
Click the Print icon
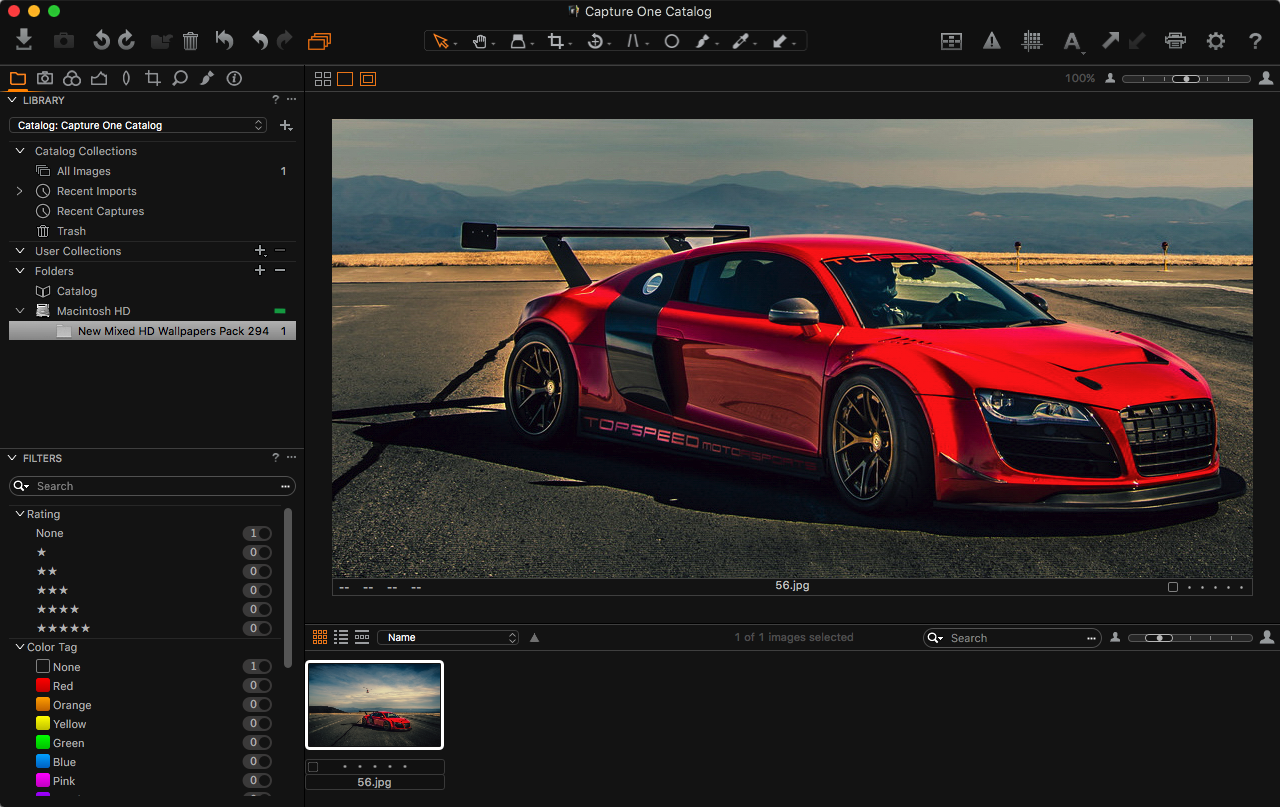pos(1175,41)
